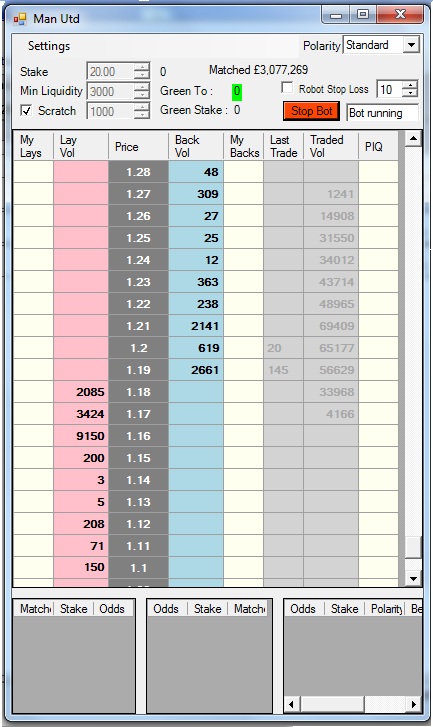Click the bottom panel horizontal scrollbar thumb
Viewport: 433px width, 727px height.
(x=332, y=704)
